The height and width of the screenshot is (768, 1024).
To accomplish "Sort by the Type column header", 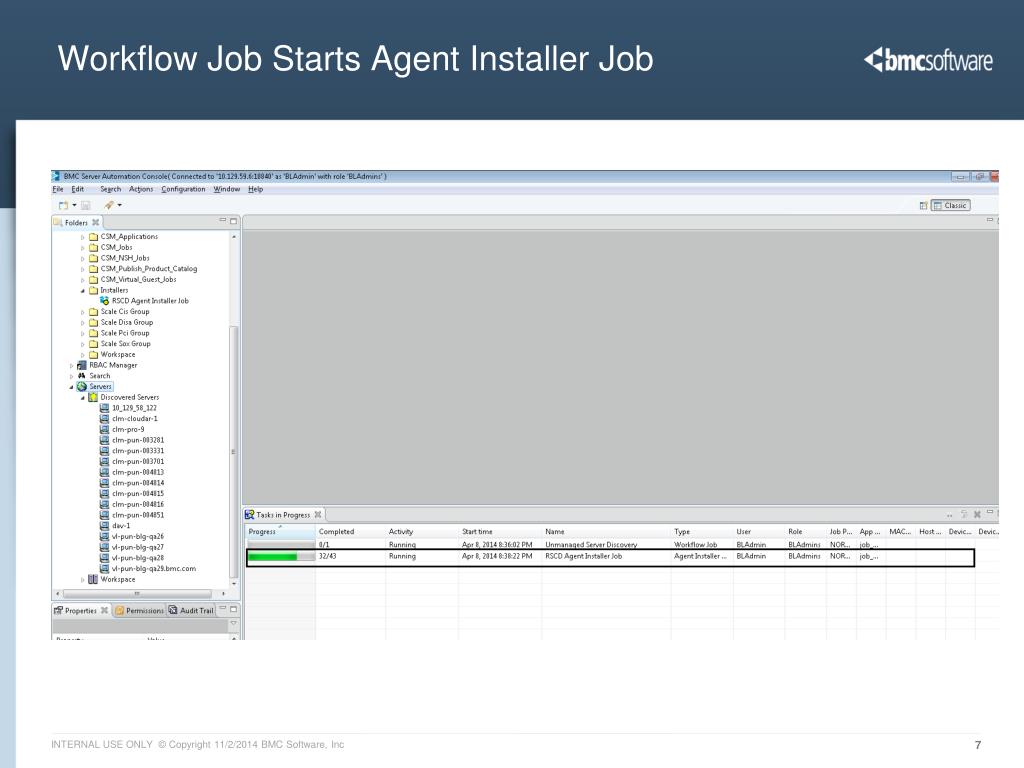I will point(702,532).
